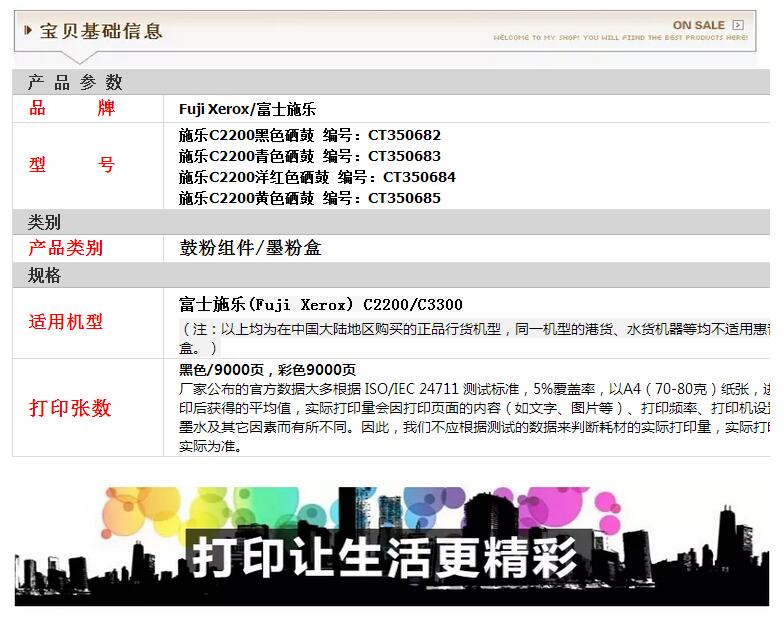Click the 型号 row label
The image size is (784, 617).
click(72, 164)
